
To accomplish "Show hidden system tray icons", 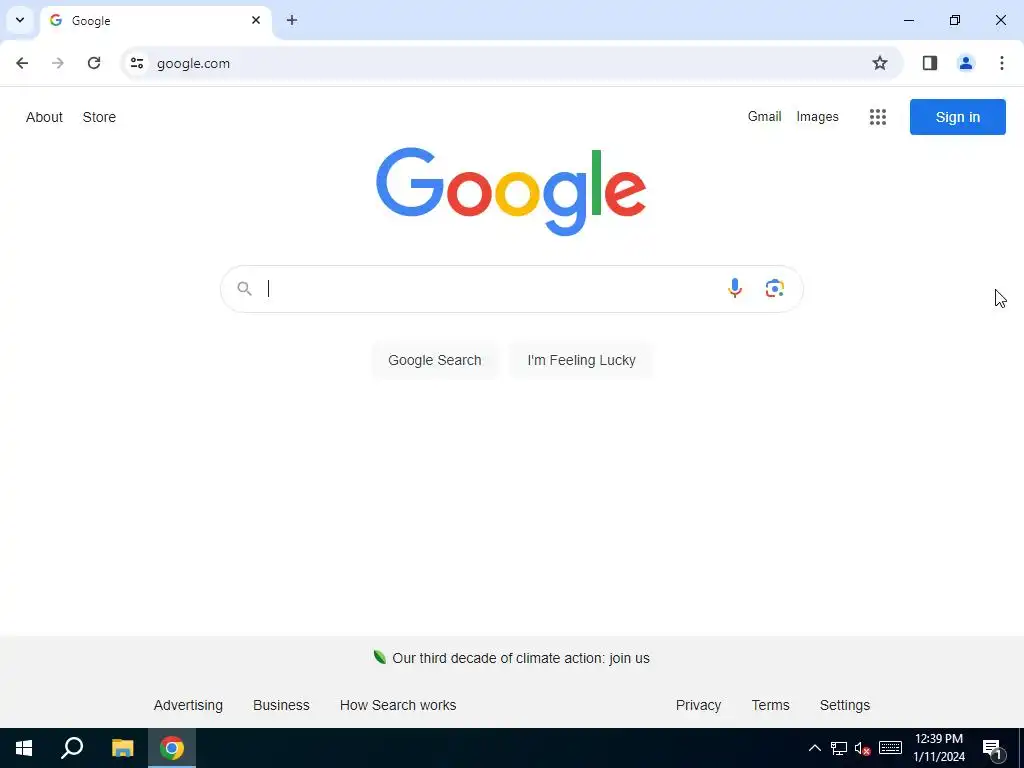I will click(814, 748).
